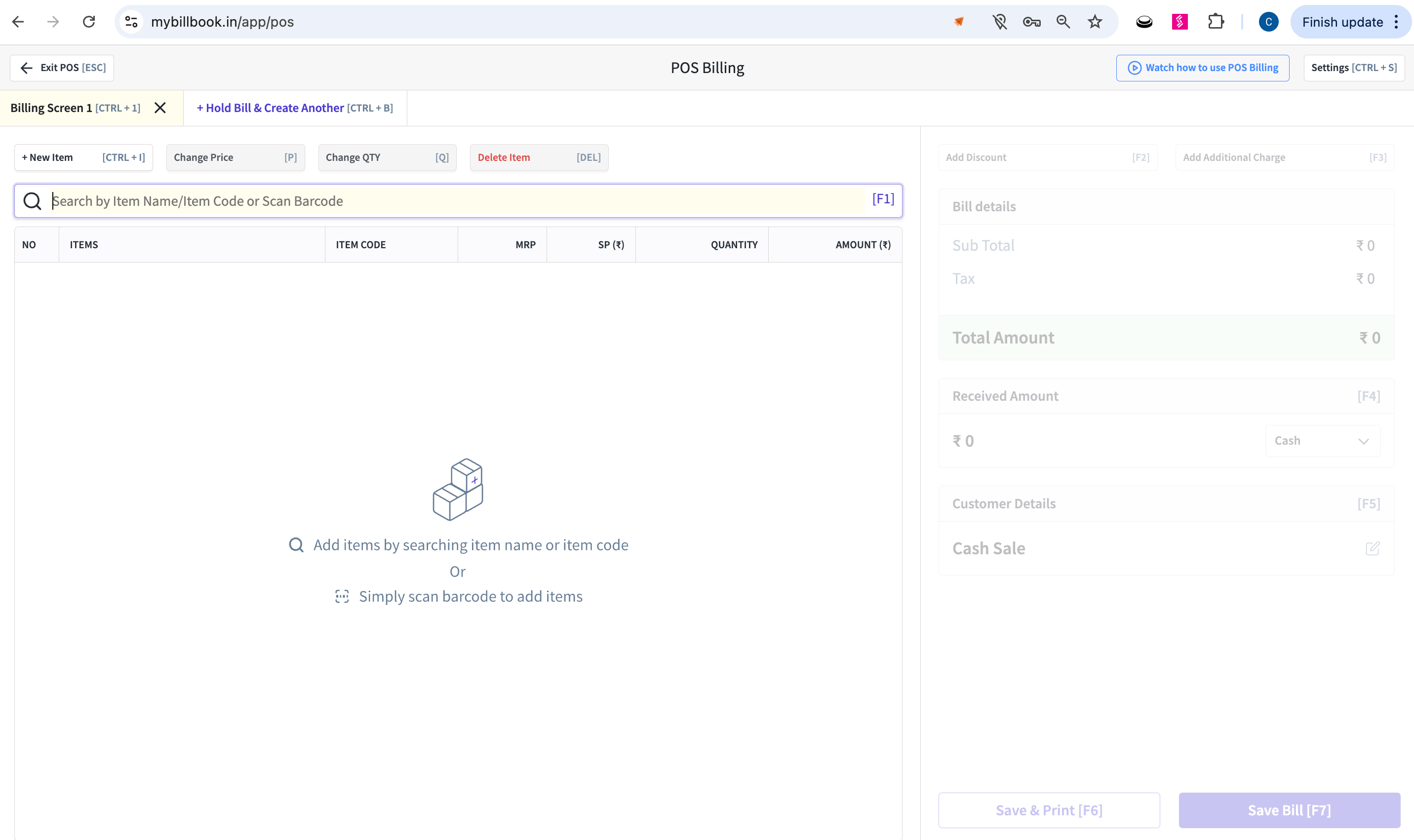Select the Billing Screen 1 tab

pyautogui.click(x=75, y=108)
